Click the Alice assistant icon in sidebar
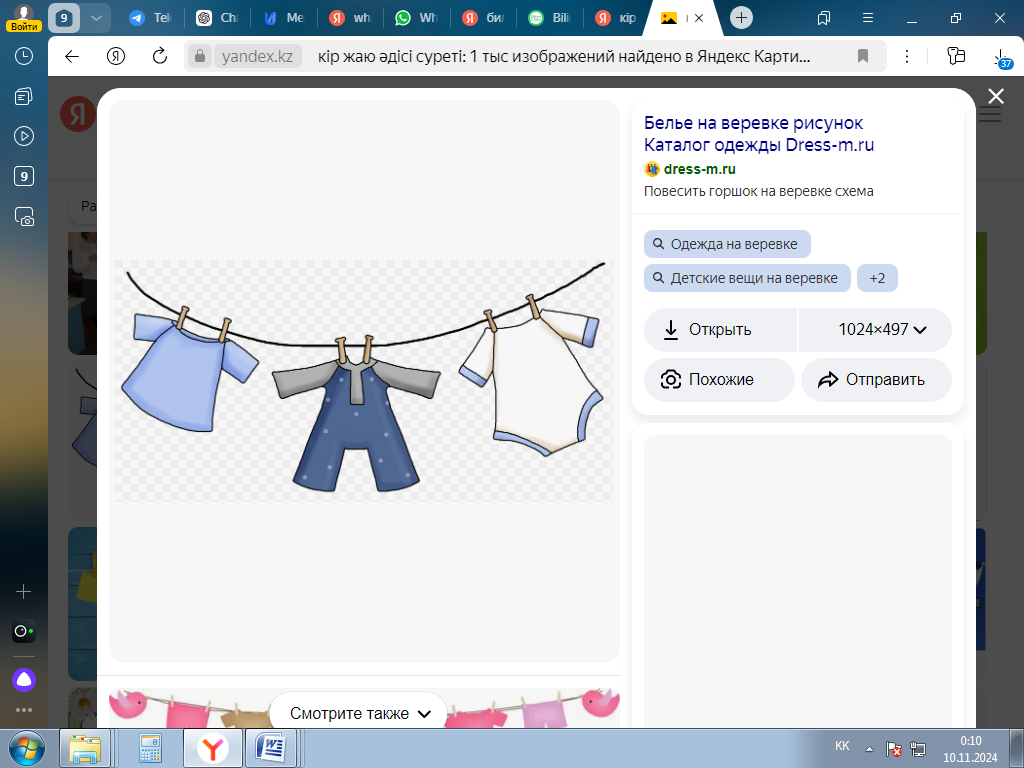The height and width of the screenshot is (768, 1024). point(24,680)
